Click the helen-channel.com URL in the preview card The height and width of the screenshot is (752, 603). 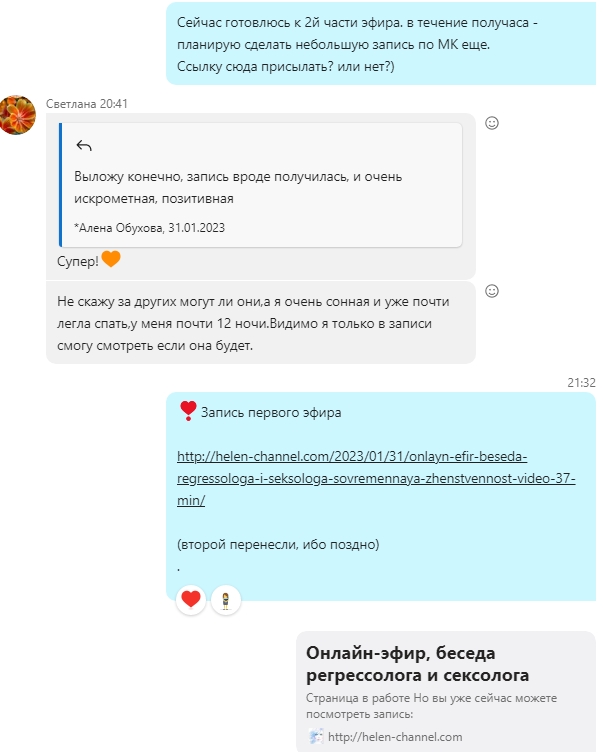[x=395, y=737]
